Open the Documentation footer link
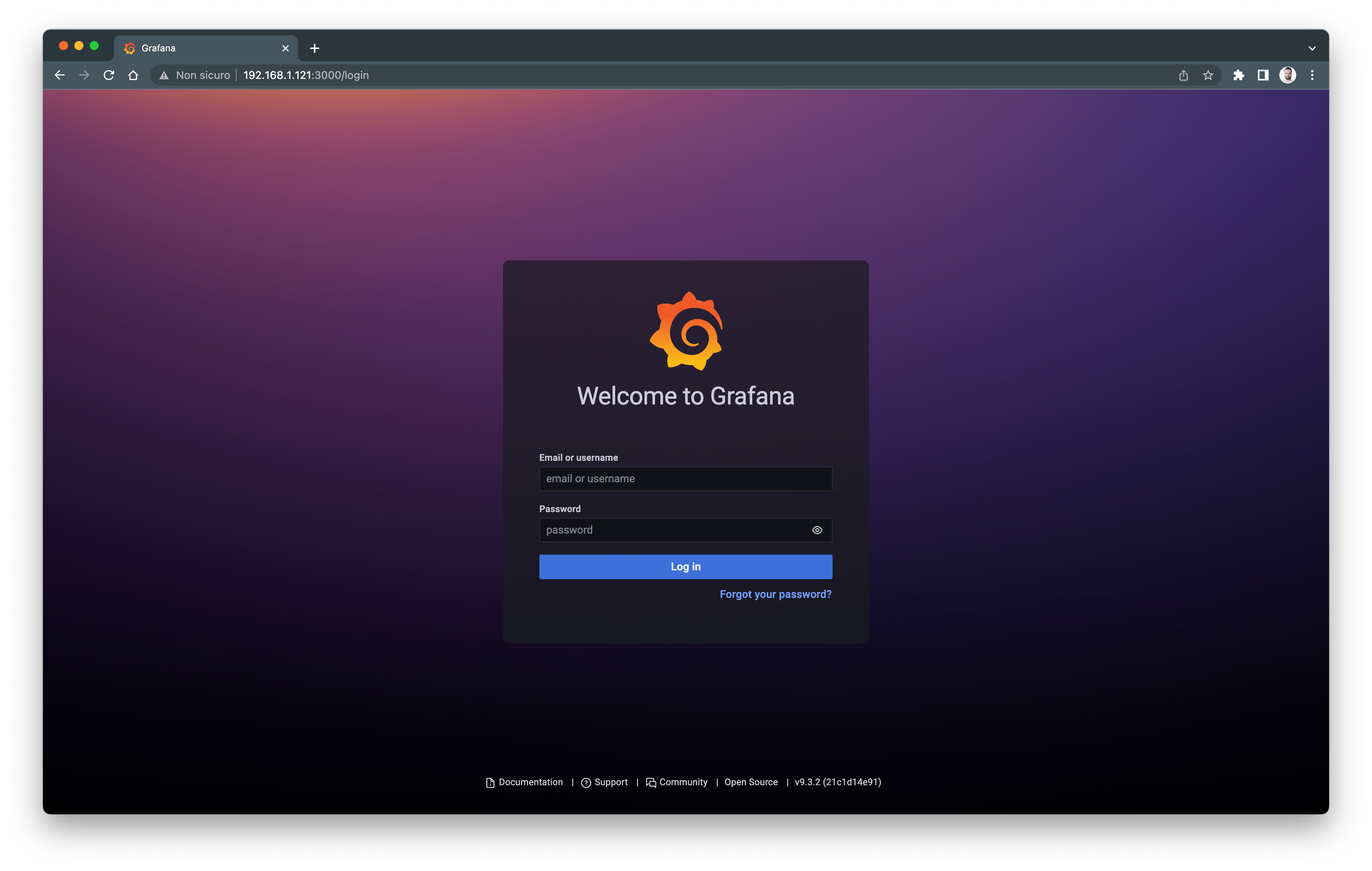Screen dimensions: 1372x871 (524, 782)
